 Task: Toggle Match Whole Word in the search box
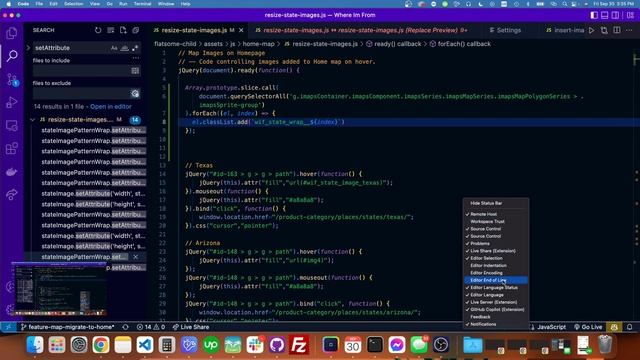(x=124, y=48)
